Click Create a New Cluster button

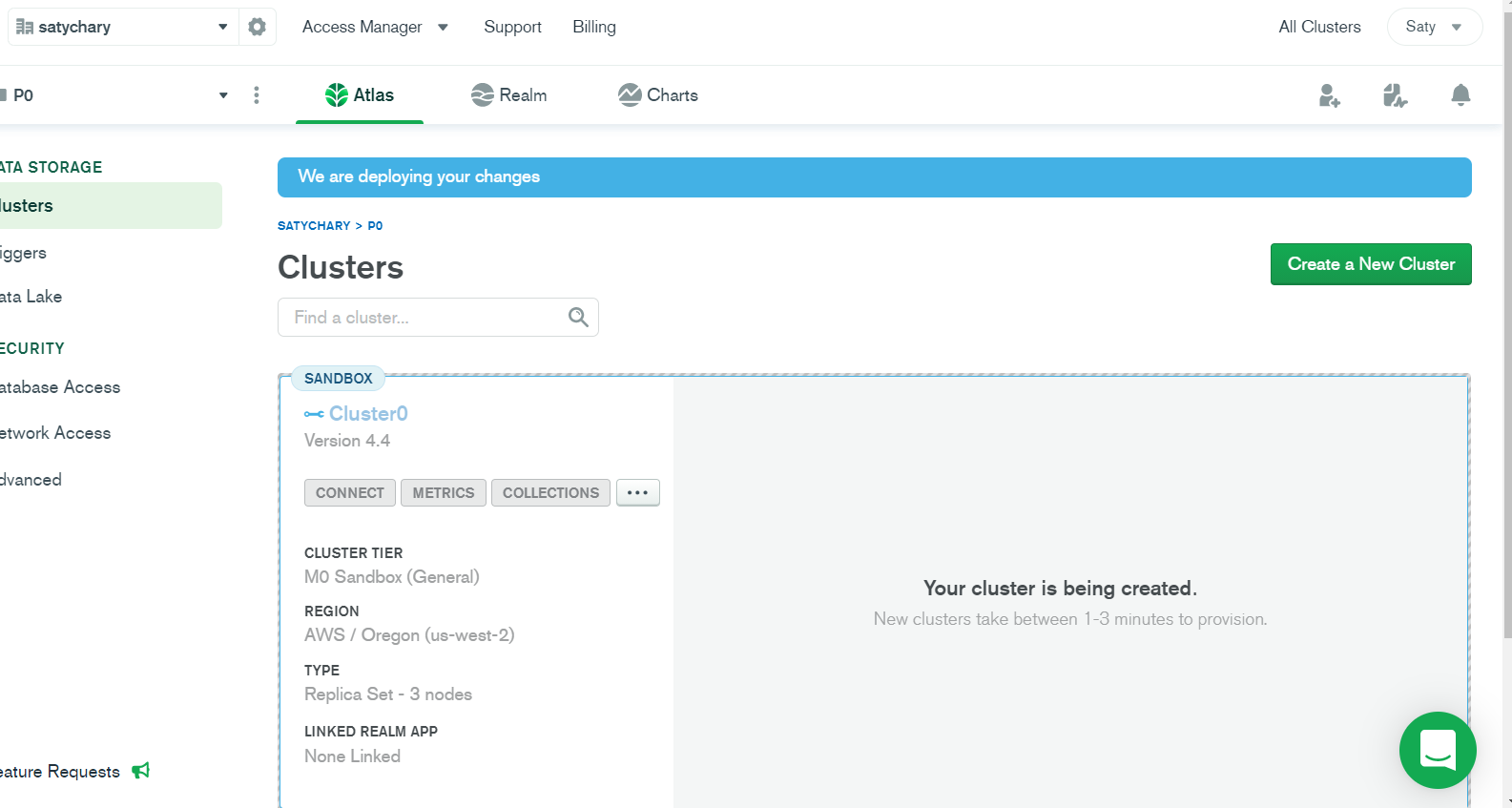click(1371, 264)
